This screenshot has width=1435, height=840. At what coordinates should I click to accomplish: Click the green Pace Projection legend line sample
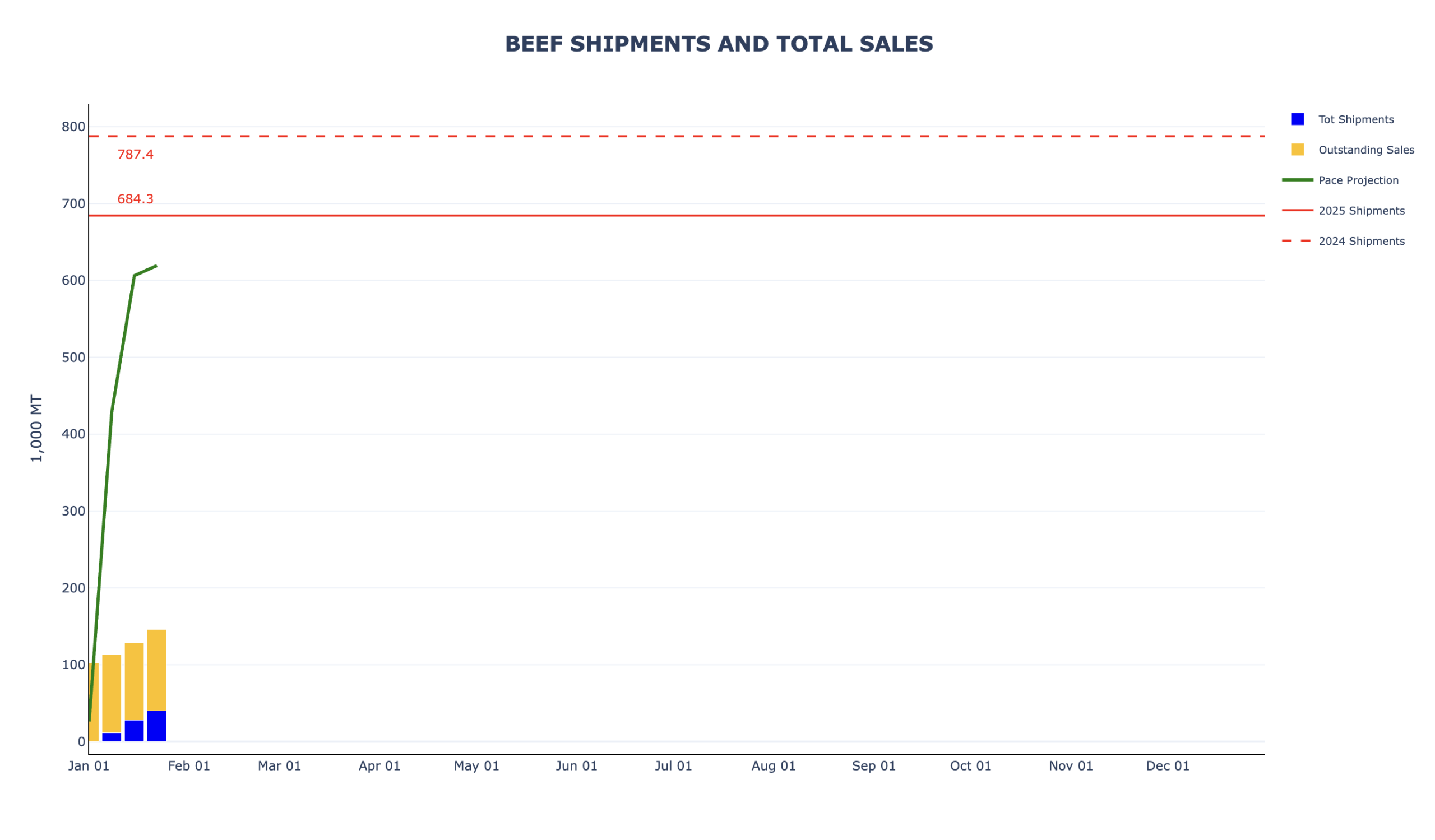point(1297,180)
